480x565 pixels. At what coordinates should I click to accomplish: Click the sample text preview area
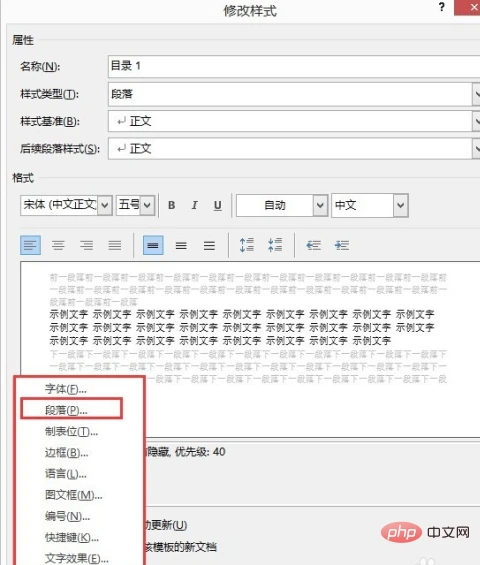tap(250, 350)
